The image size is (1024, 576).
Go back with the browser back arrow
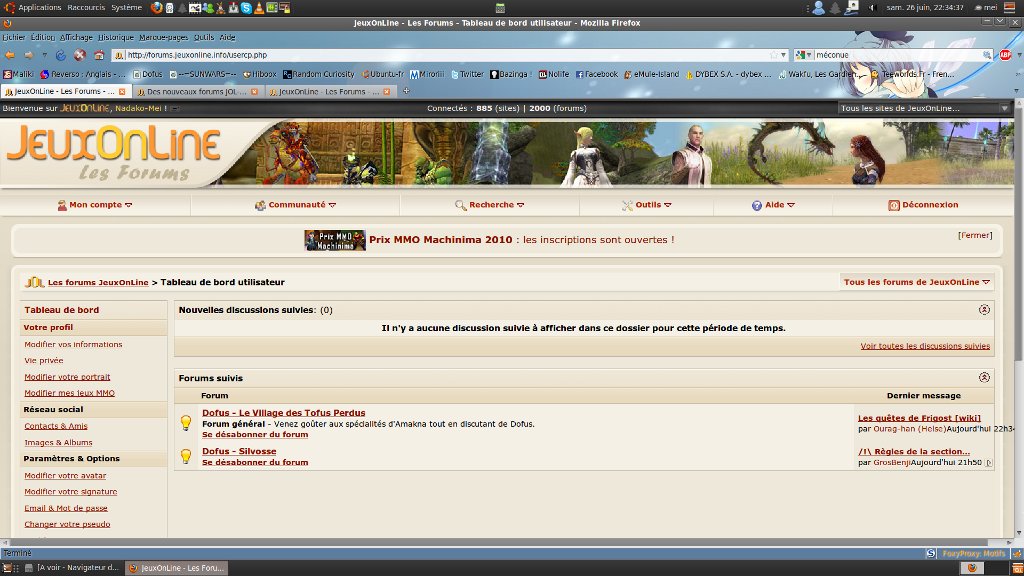tap(10, 55)
